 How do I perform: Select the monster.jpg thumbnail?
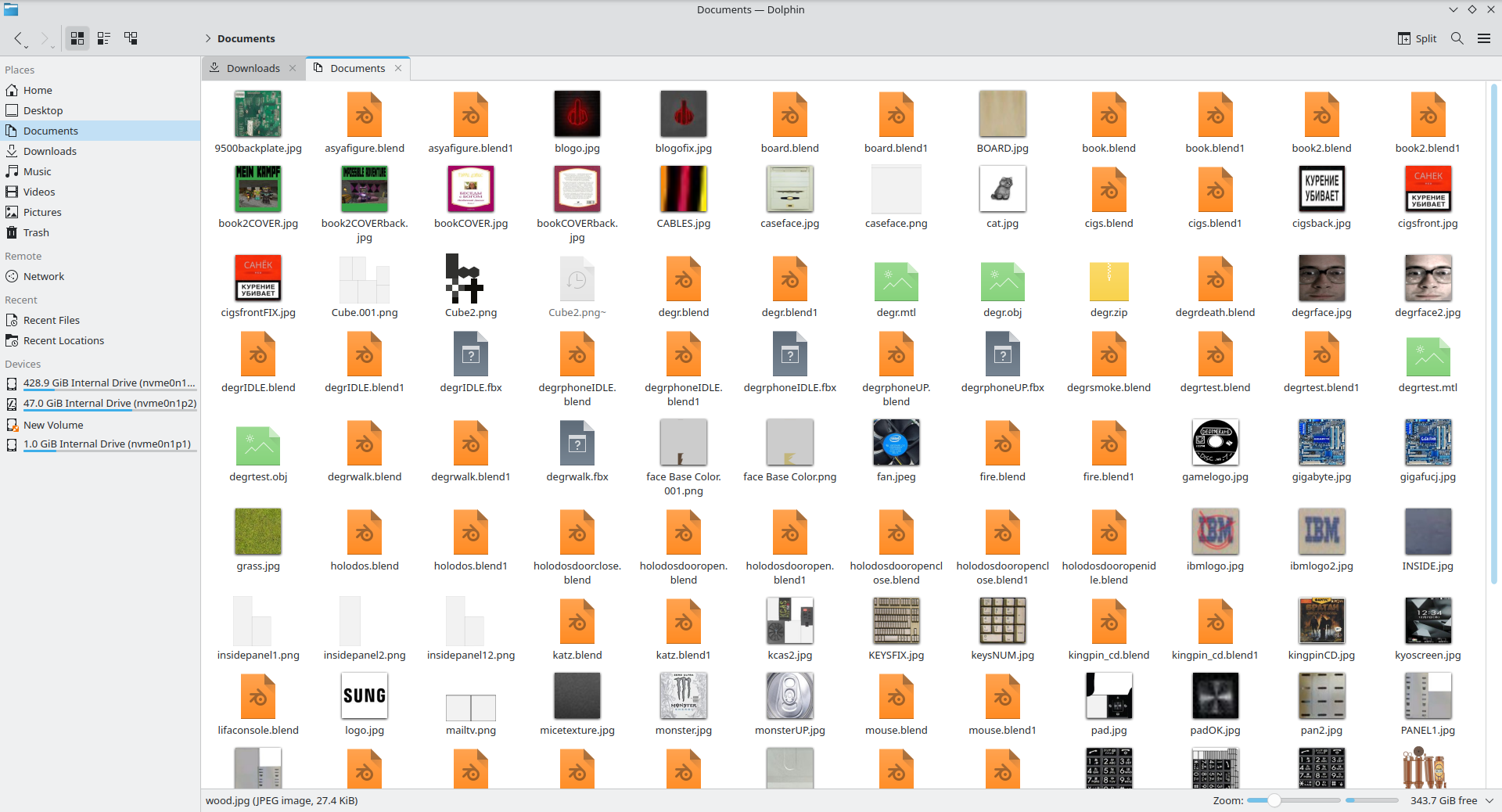click(684, 696)
